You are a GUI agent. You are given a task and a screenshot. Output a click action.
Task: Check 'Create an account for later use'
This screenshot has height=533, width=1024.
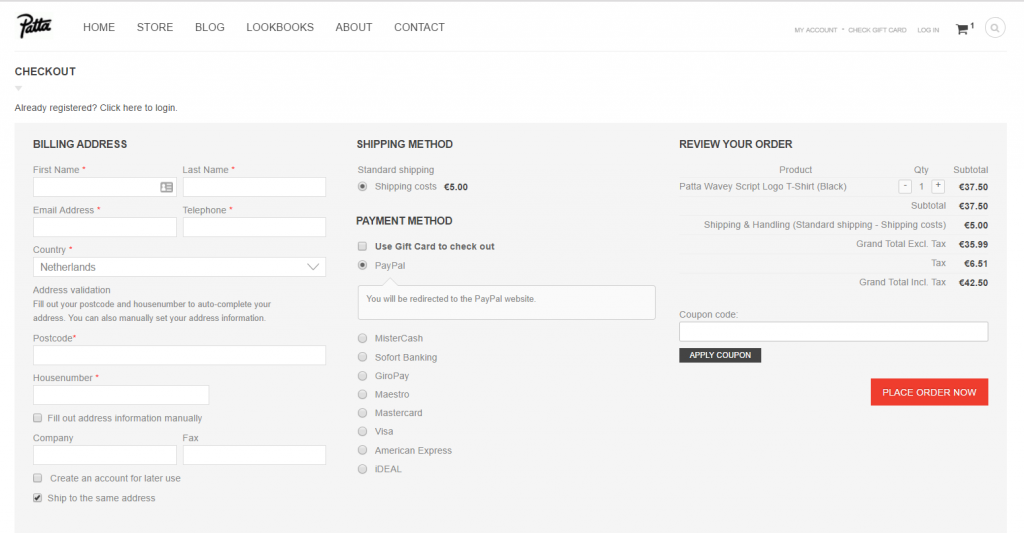(x=38, y=478)
